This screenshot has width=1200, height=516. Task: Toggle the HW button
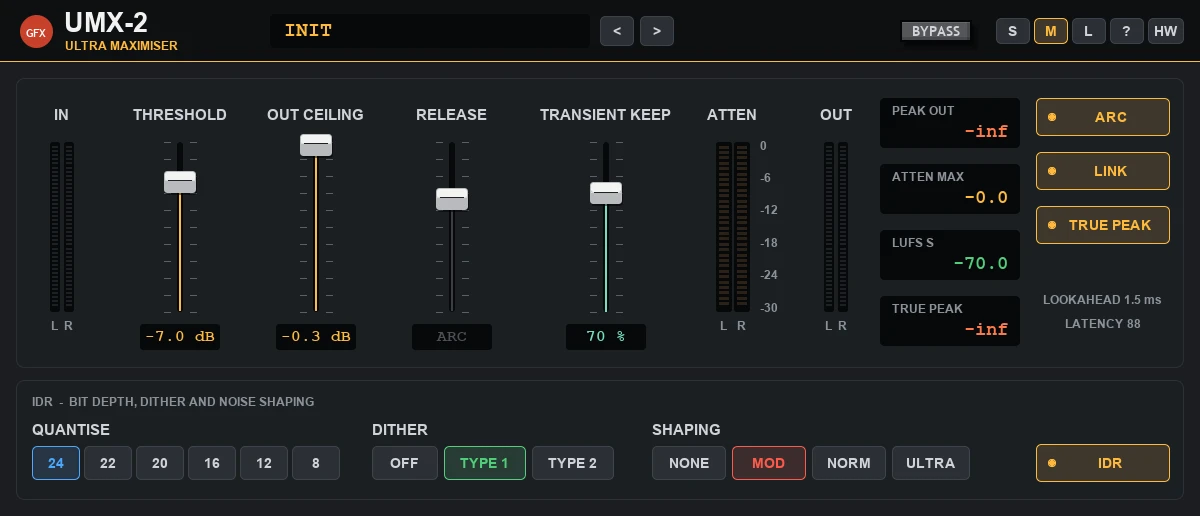pos(1165,31)
